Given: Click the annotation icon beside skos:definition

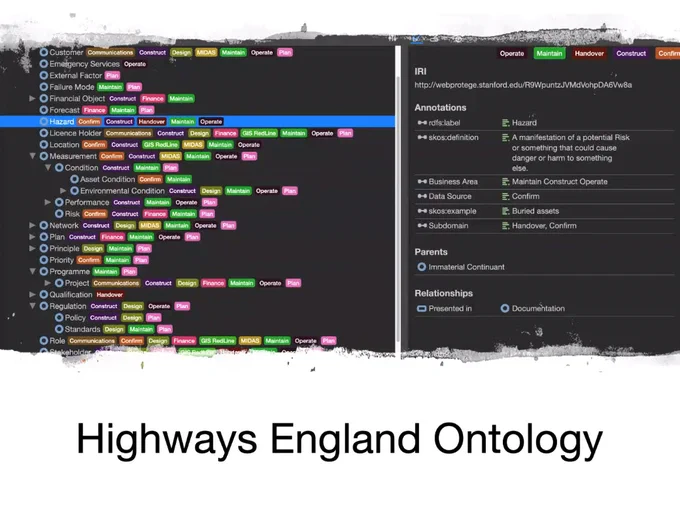Looking at the screenshot, I should click(x=422, y=137).
